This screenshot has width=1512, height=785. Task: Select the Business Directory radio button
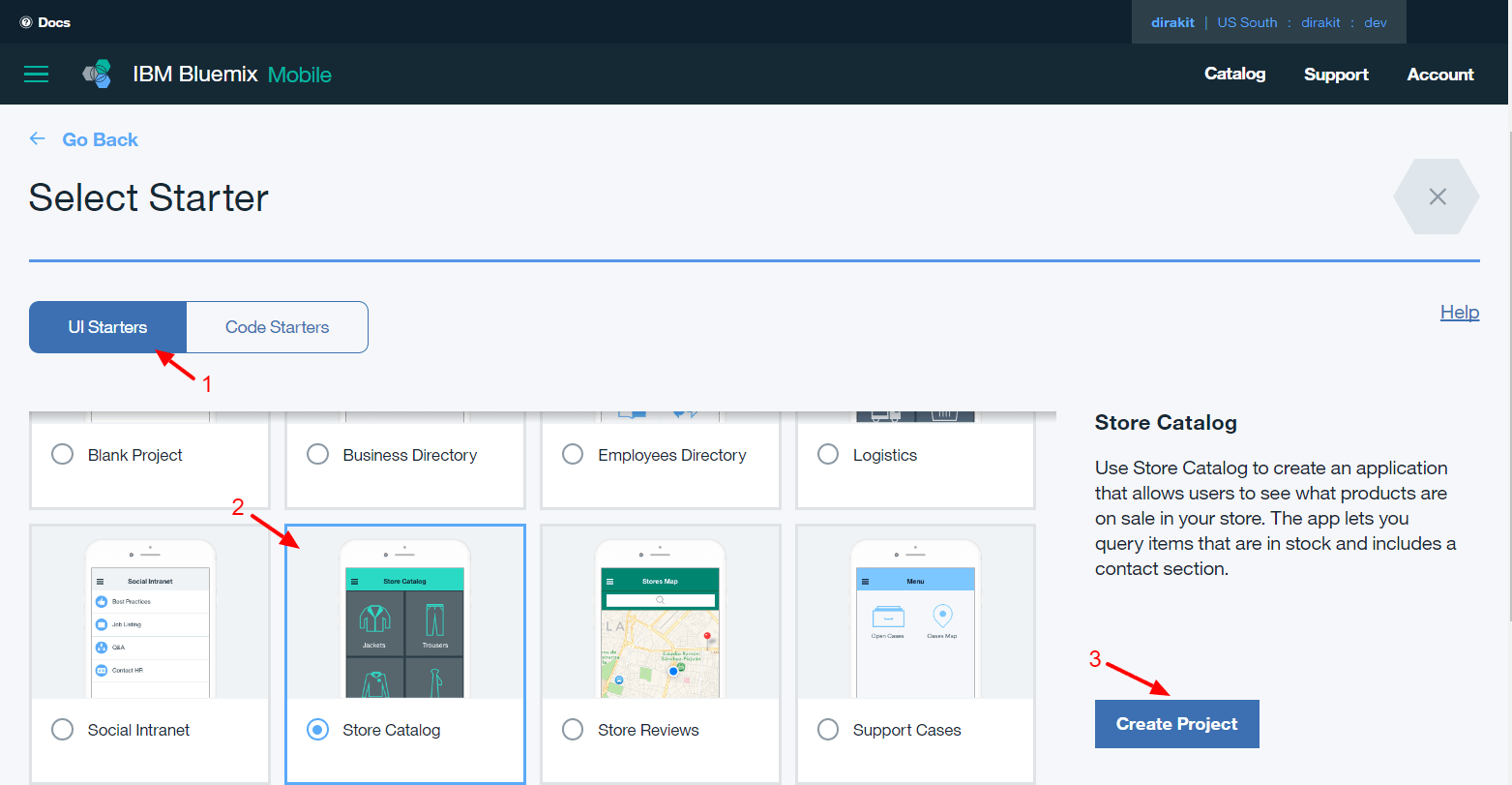point(317,454)
